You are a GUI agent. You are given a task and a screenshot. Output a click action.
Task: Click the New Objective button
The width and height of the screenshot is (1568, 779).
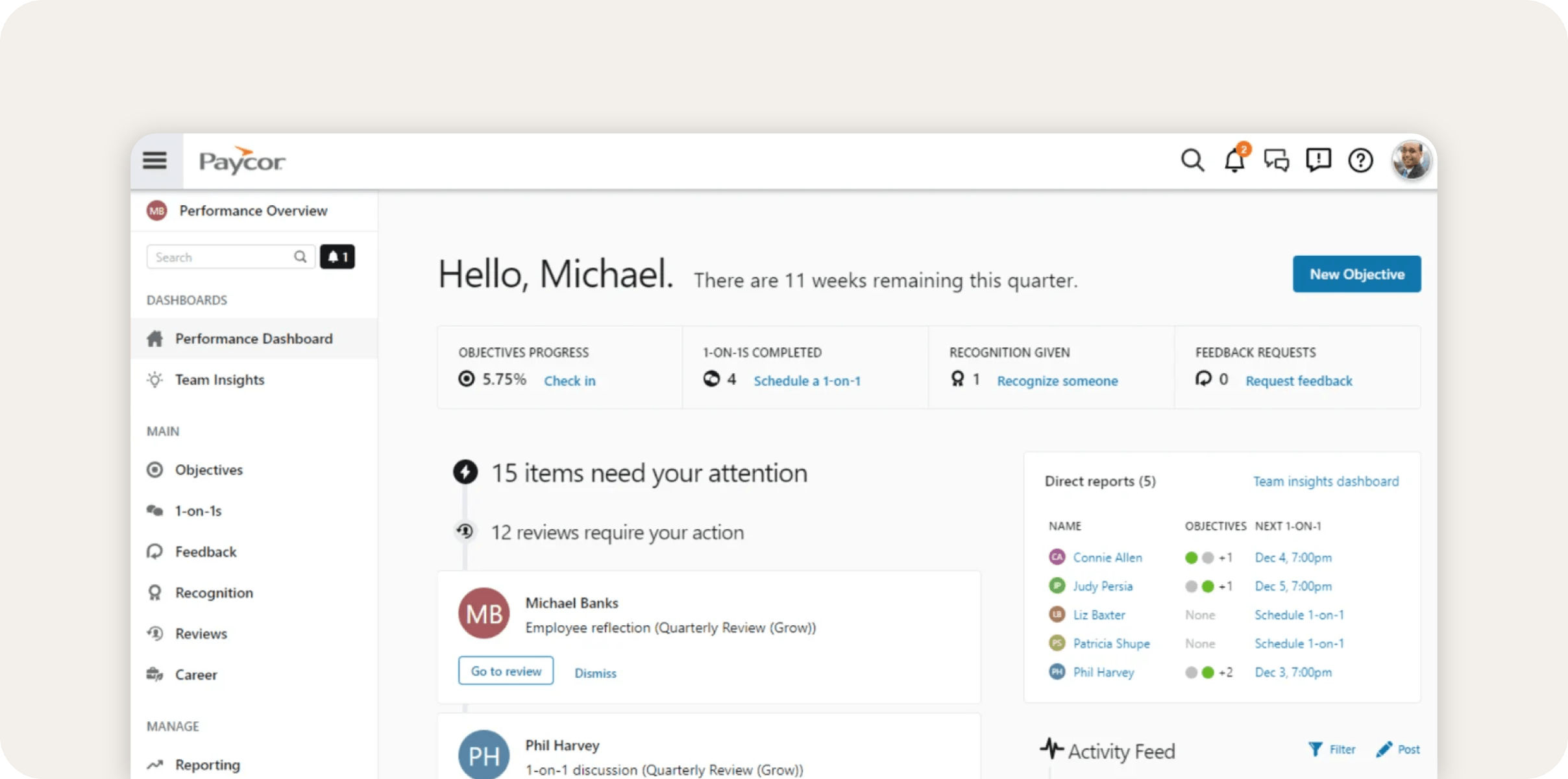[x=1356, y=273]
